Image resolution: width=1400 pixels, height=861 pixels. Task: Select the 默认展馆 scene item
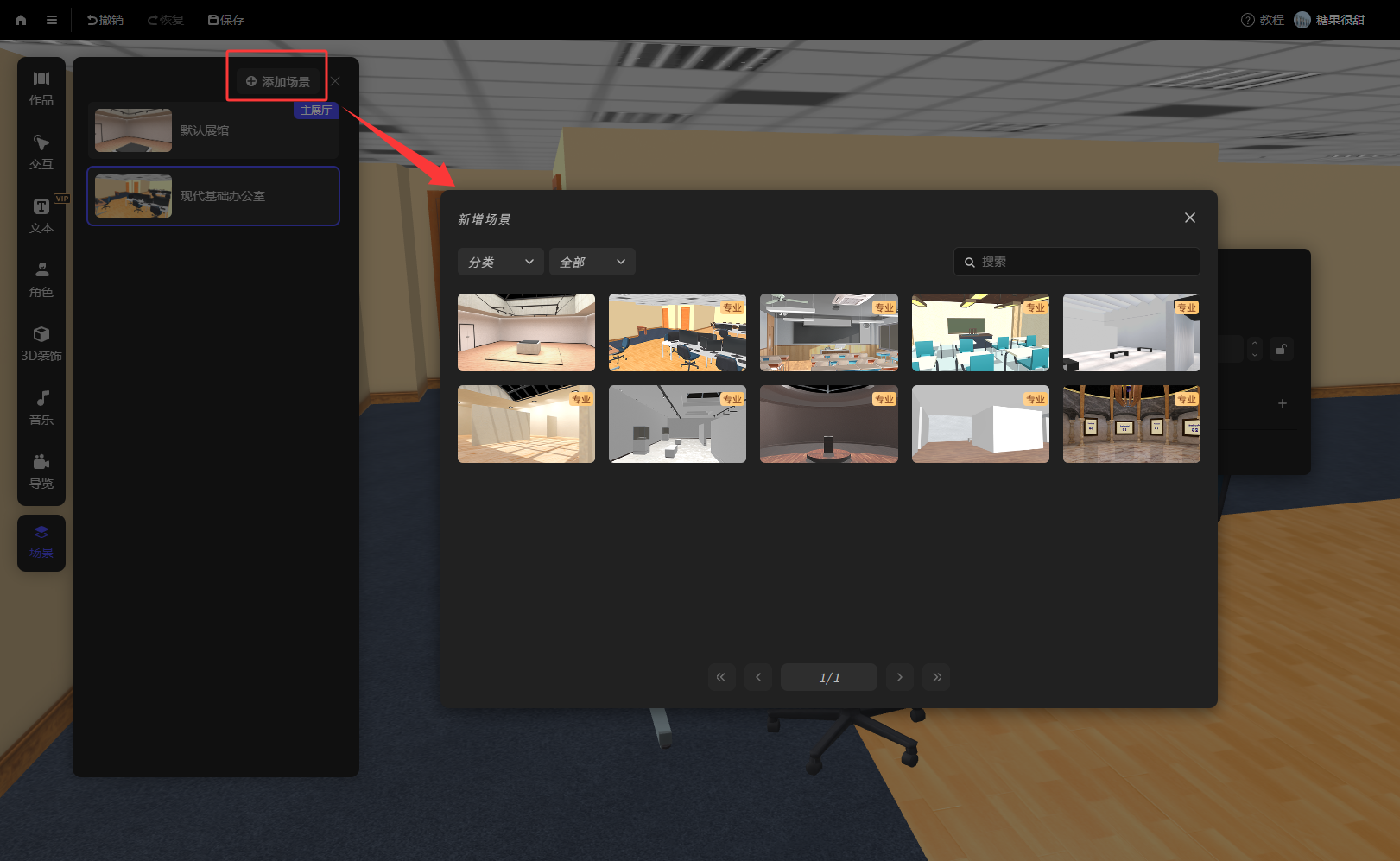tap(213, 130)
